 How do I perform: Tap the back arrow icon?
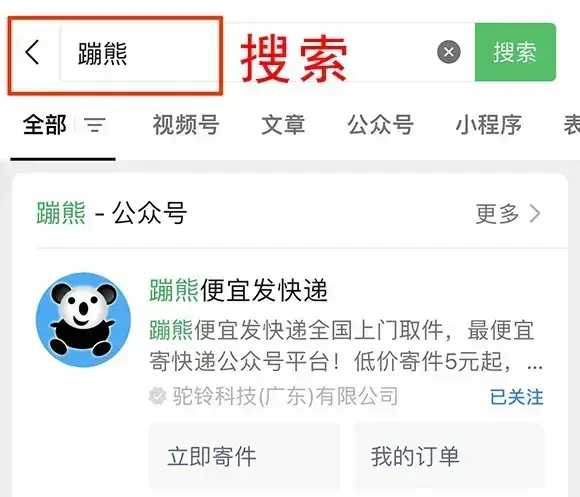point(32,52)
